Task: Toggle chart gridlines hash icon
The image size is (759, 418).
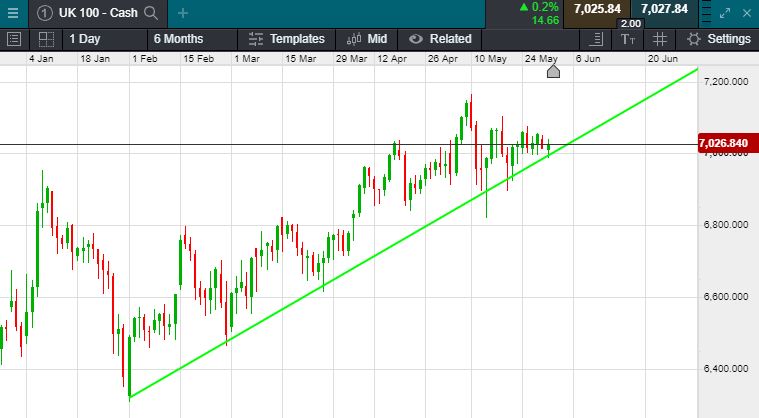Action: (x=659, y=39)
